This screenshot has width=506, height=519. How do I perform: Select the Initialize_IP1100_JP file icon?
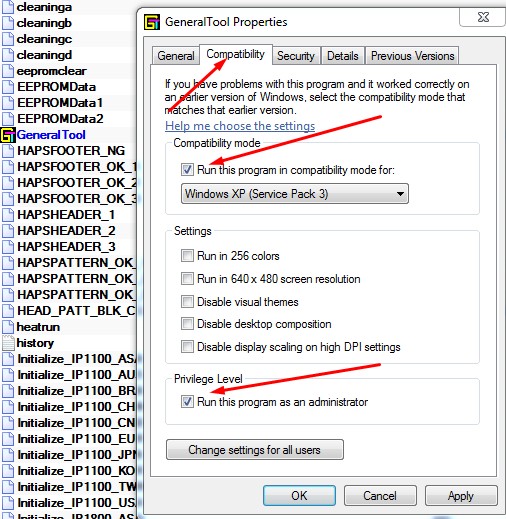click(8, 455)
